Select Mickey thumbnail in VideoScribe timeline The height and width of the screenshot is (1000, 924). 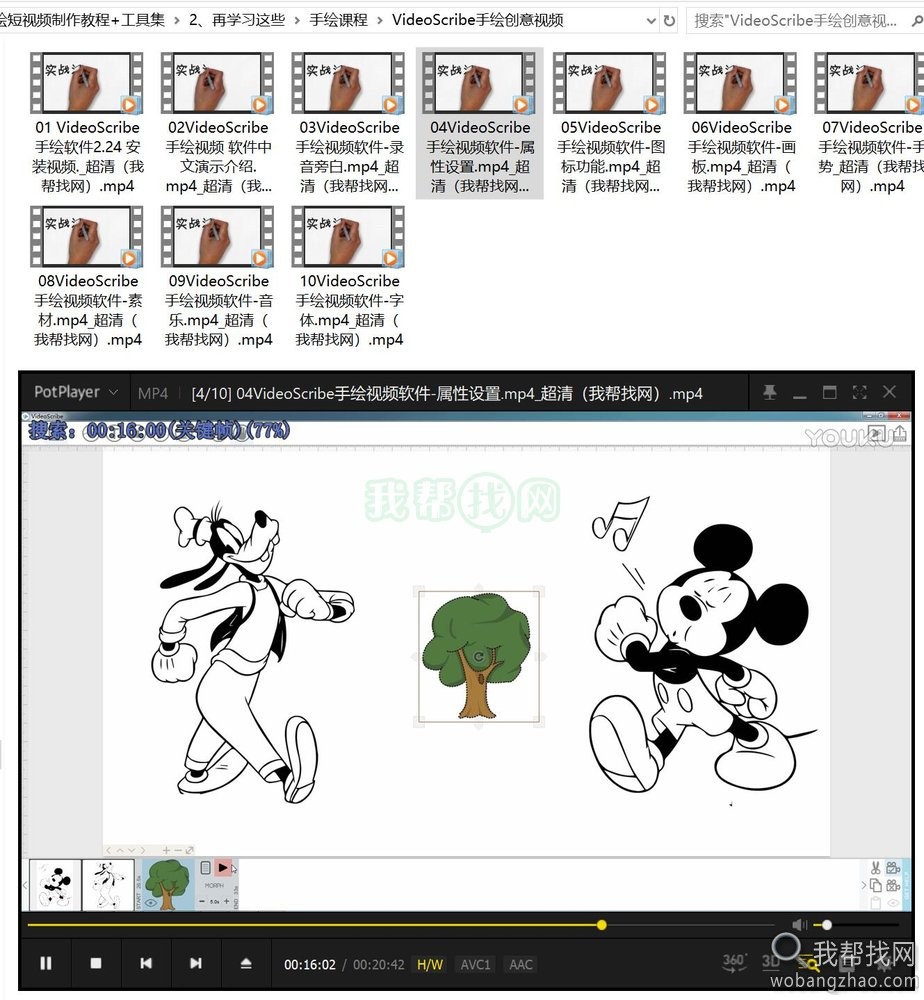pyautogui.click(x=55, y=885)
